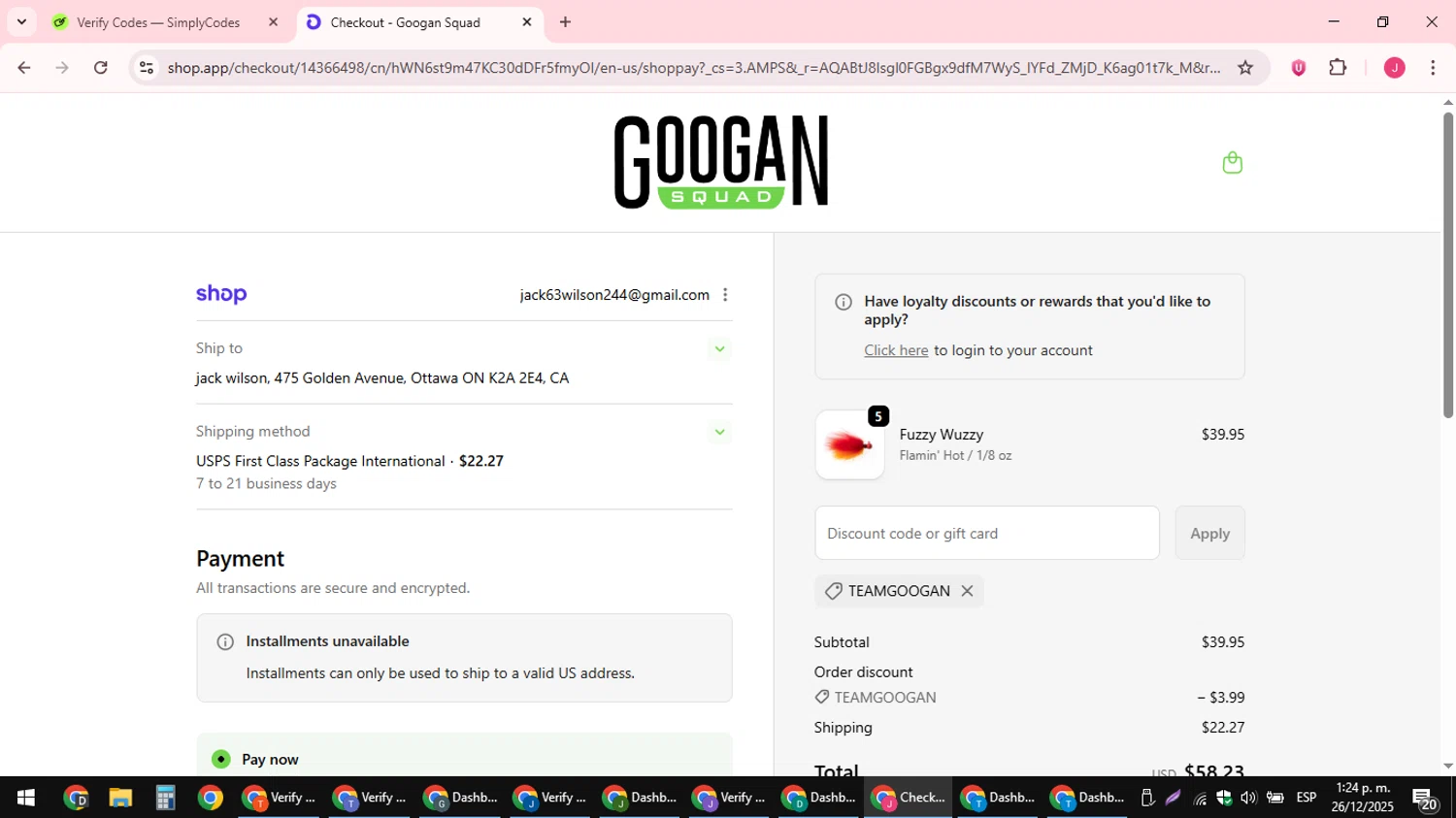
Task: Click the email jack63wilson244@gmail.com
Action: coord(614,295)
